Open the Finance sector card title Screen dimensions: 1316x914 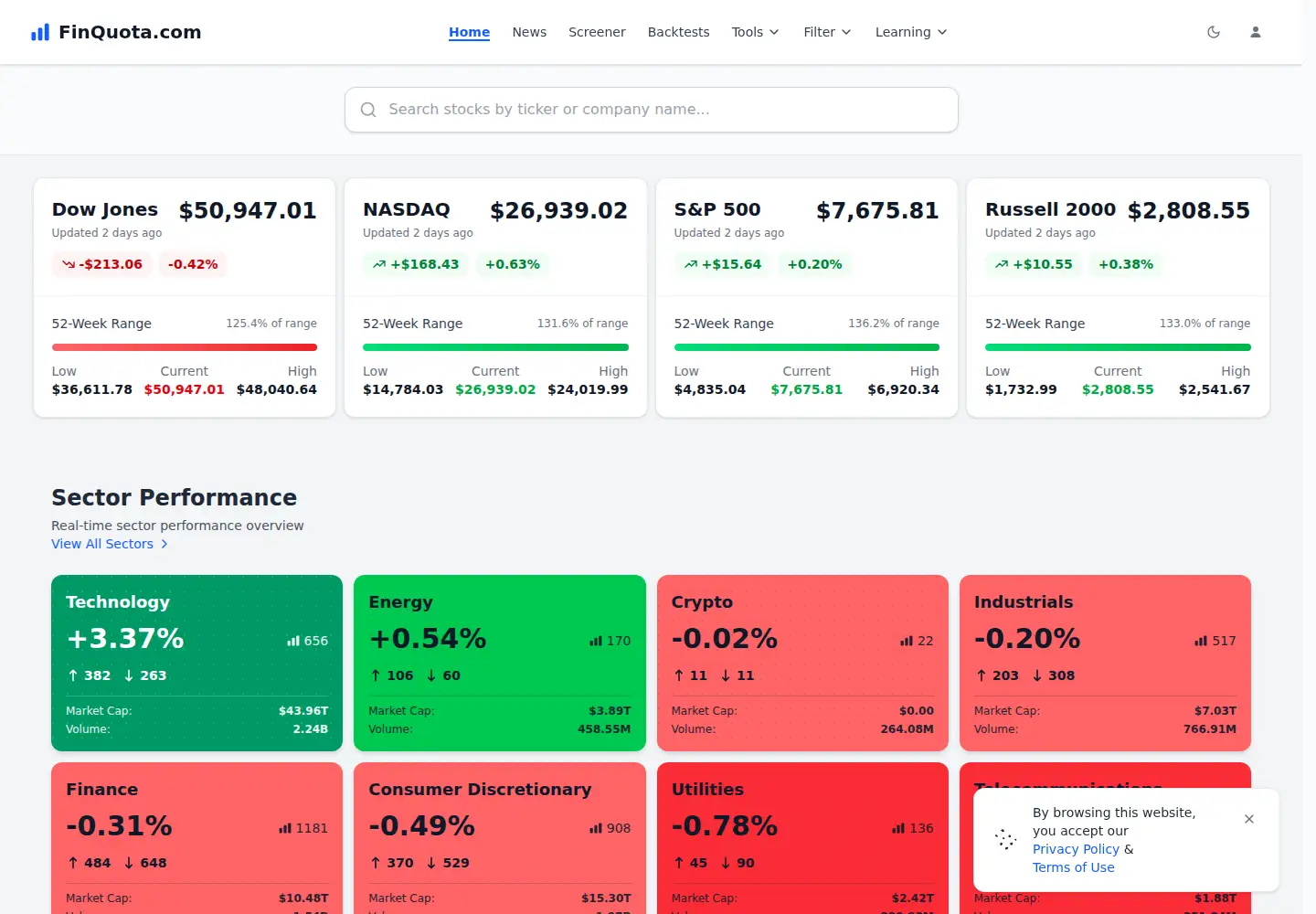click(102, 790)
